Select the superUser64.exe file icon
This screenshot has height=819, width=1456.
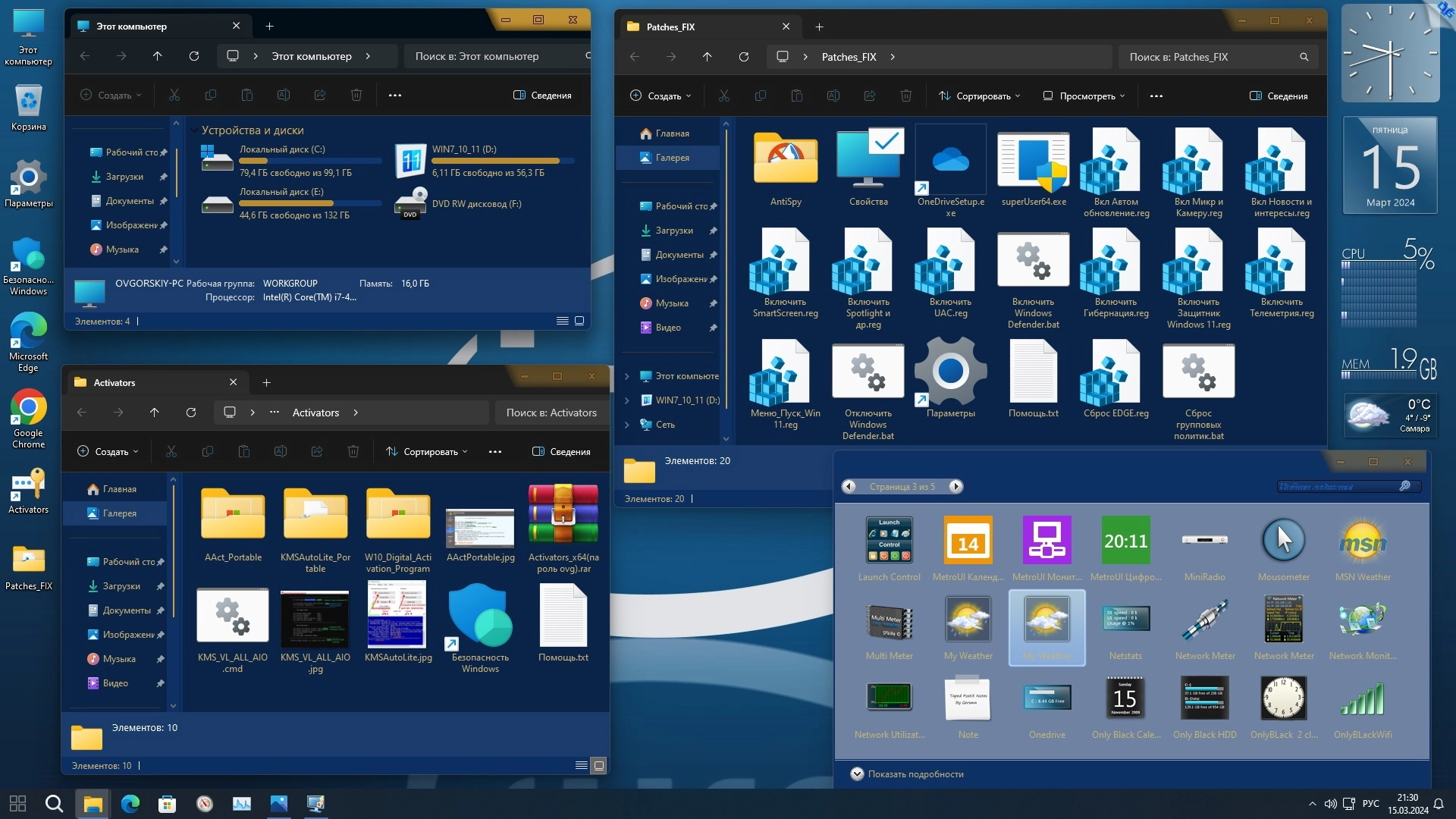(1033, 161)
